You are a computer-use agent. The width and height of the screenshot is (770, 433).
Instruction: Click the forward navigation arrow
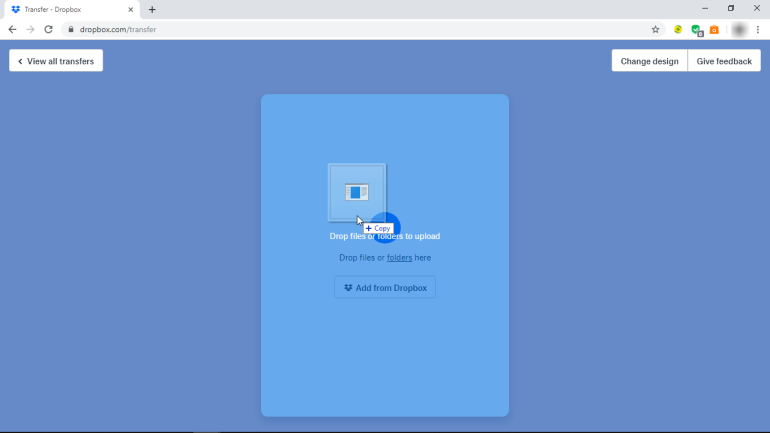click(x=30, y=30)
